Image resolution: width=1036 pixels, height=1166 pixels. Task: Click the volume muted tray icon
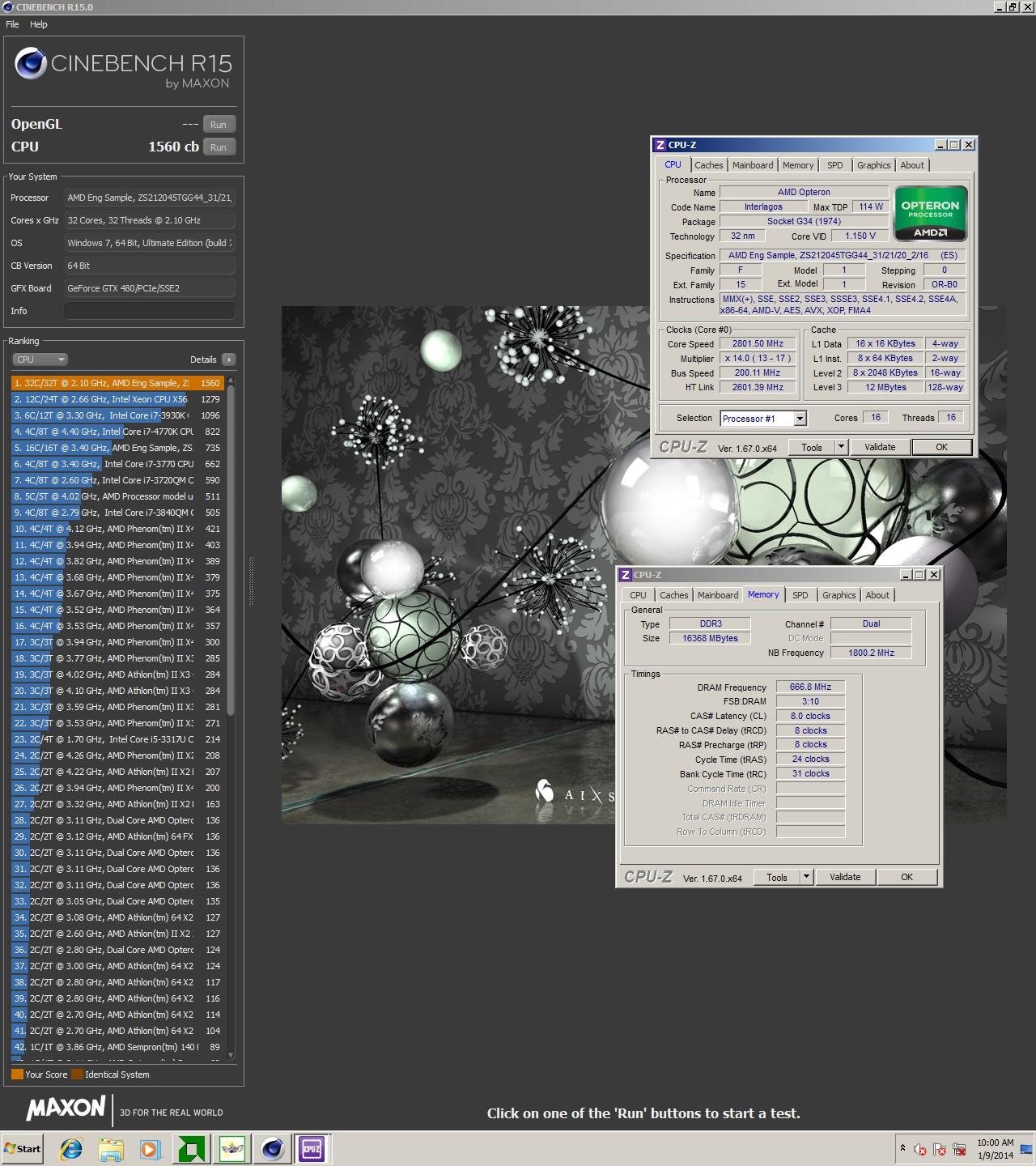click(920, 1149)
